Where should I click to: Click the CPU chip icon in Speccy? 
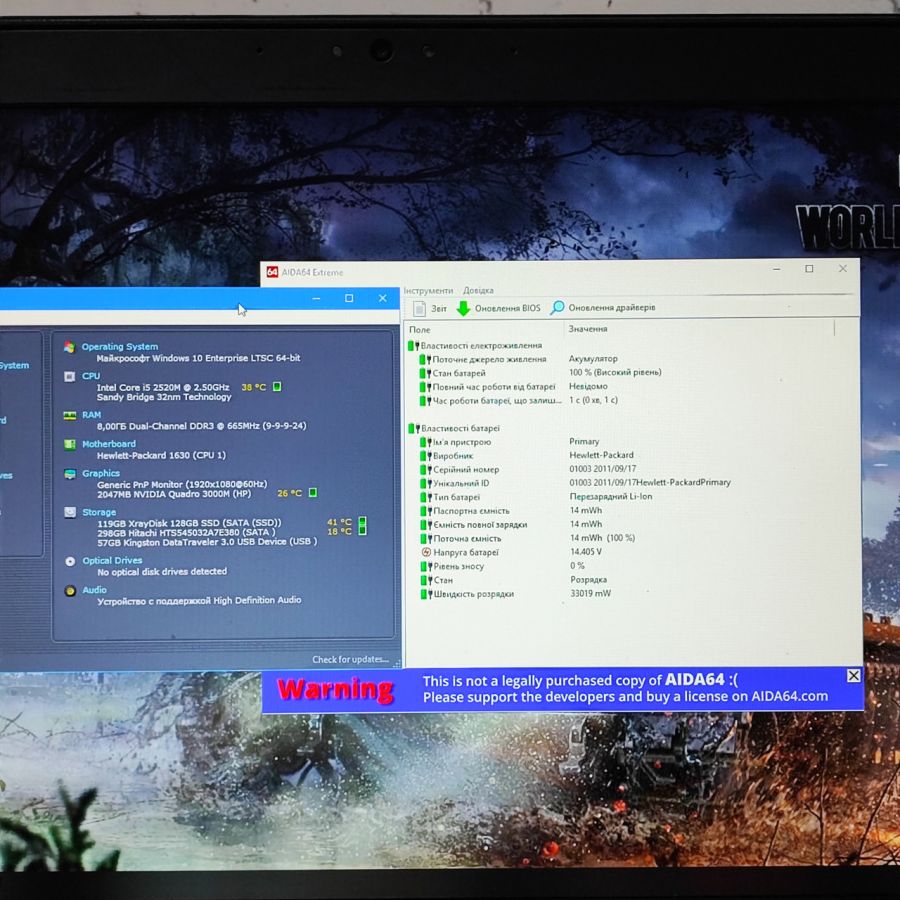(69, 377)
